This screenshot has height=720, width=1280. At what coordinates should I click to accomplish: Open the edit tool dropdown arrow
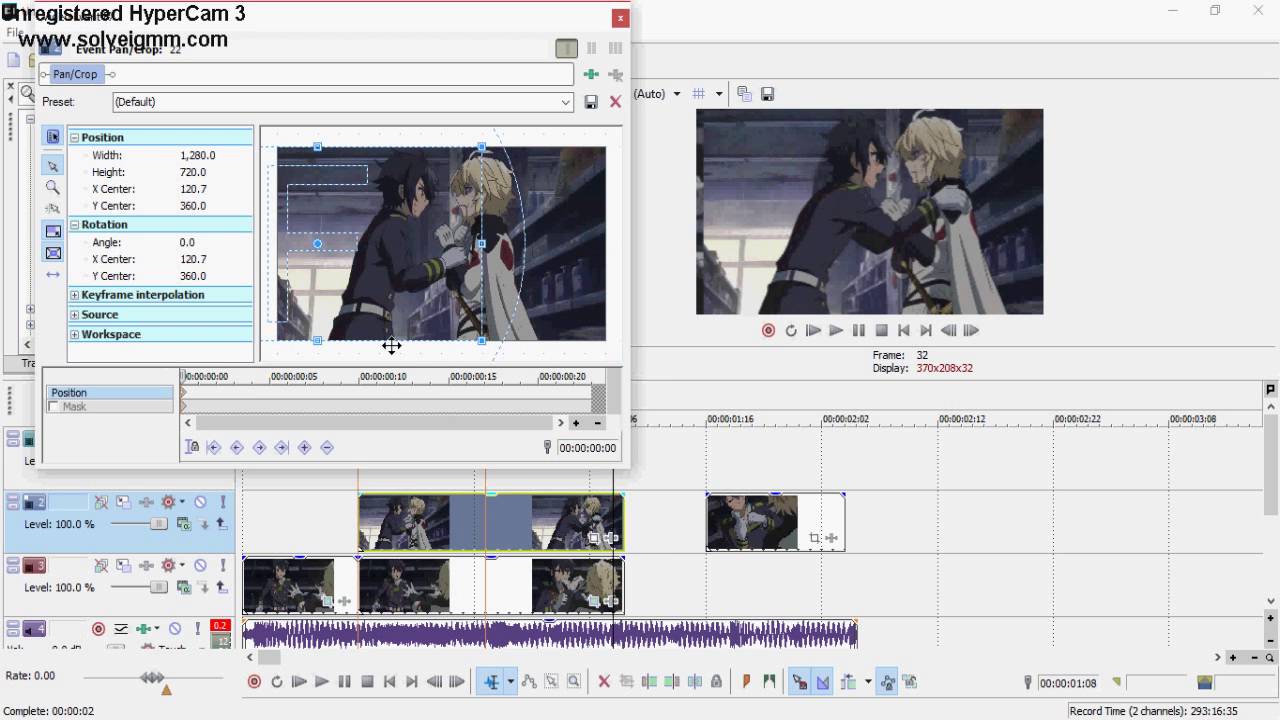point(510,682)
